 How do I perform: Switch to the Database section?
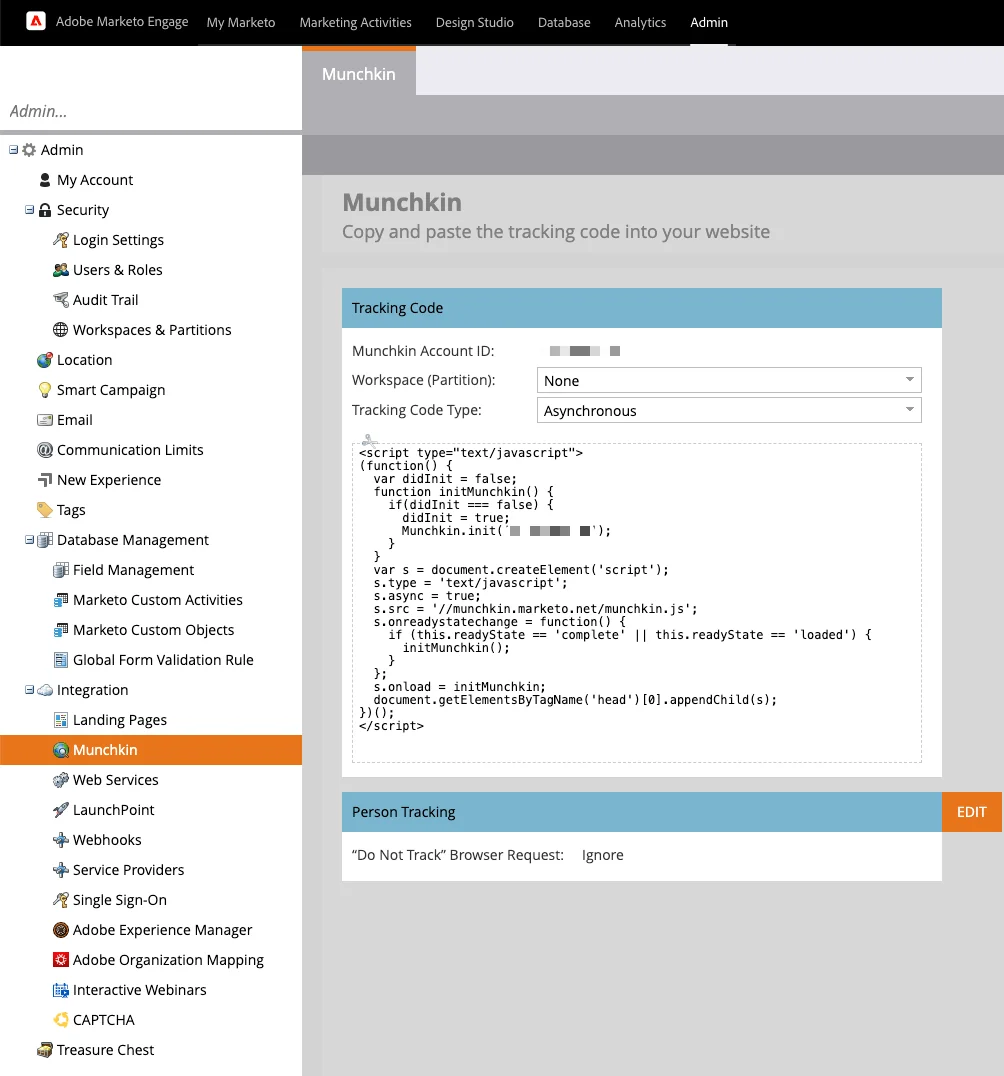pyautogui.click(x=564, y=23)
